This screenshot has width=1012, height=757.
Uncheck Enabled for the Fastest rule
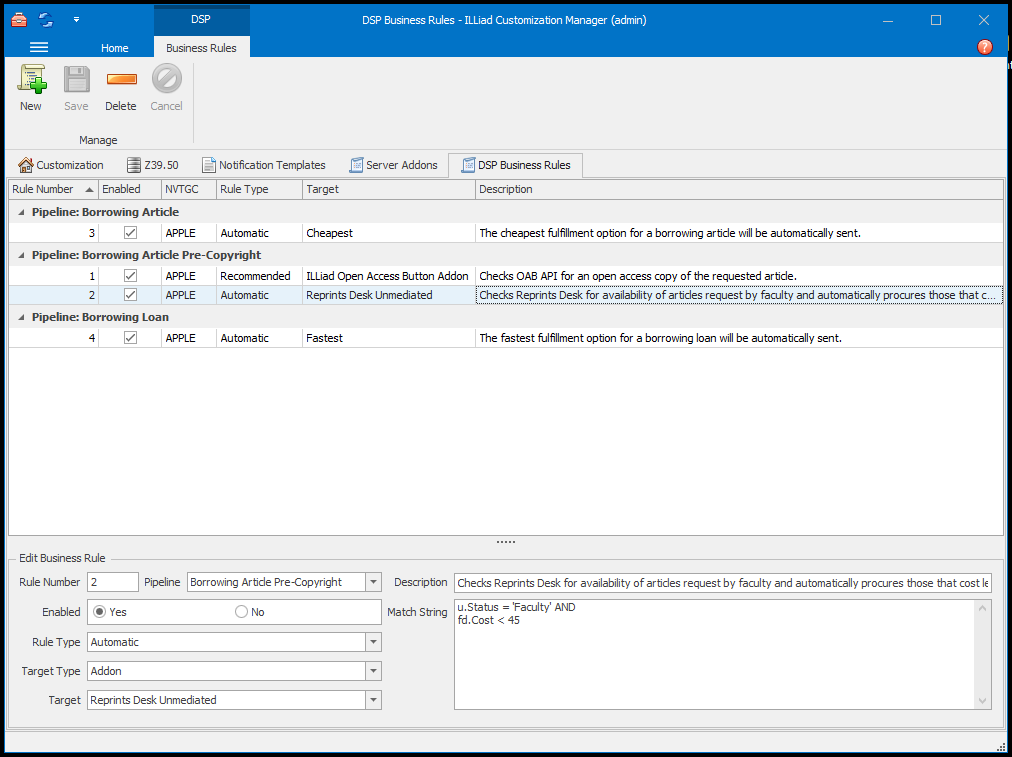tap(130, 338)
